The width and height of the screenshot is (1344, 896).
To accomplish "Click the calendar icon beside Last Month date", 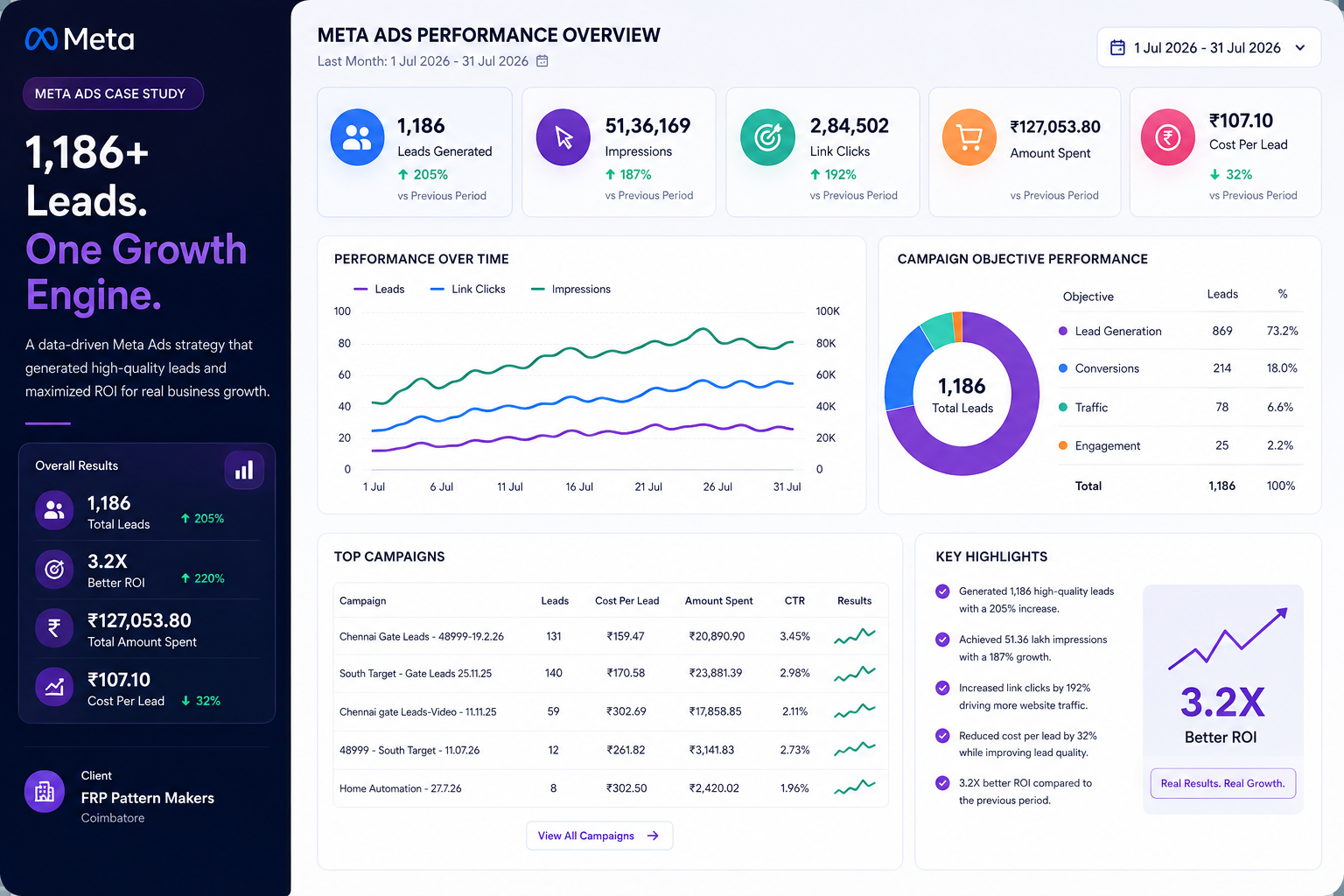I will (x=542, y=61).
